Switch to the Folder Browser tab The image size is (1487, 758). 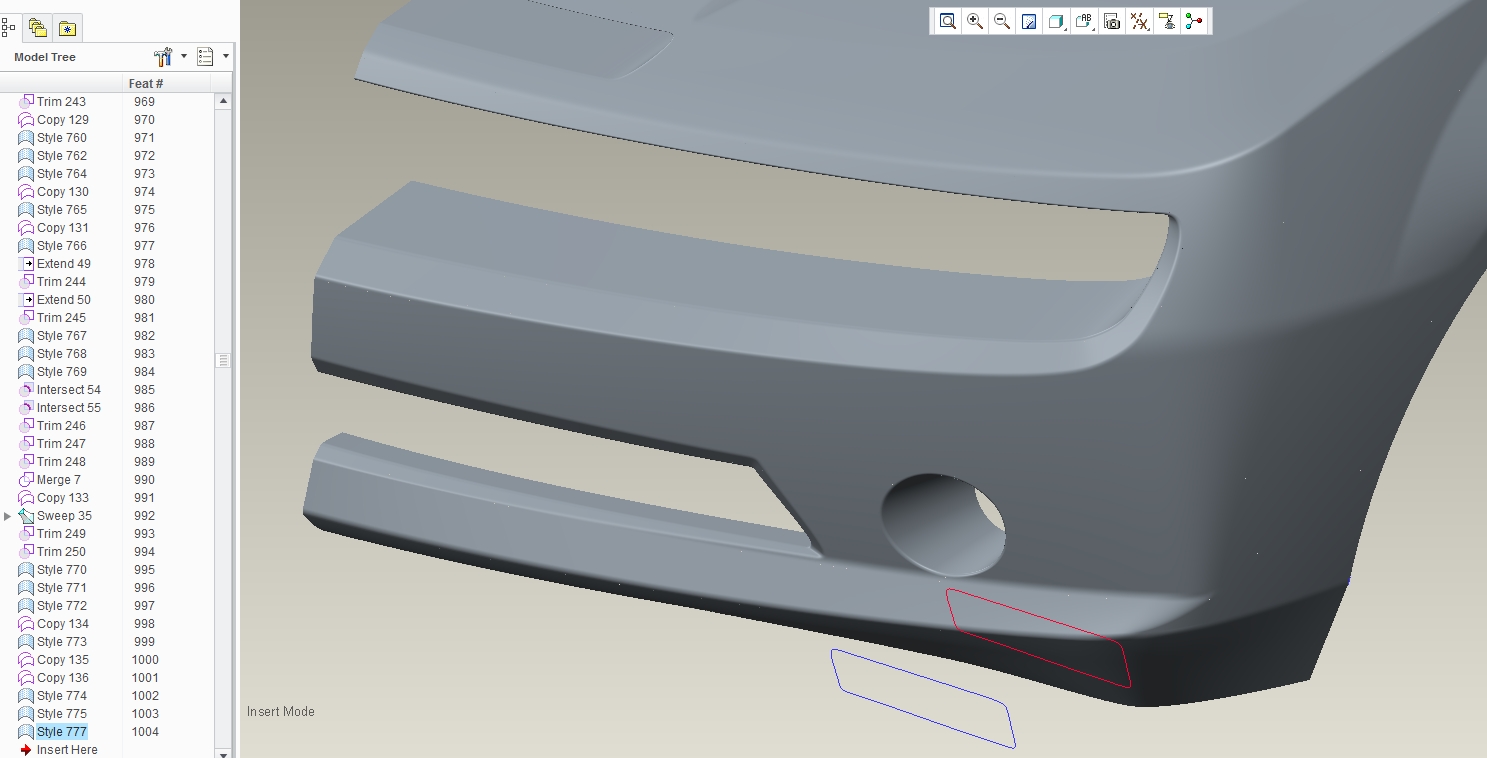point(38,27)
